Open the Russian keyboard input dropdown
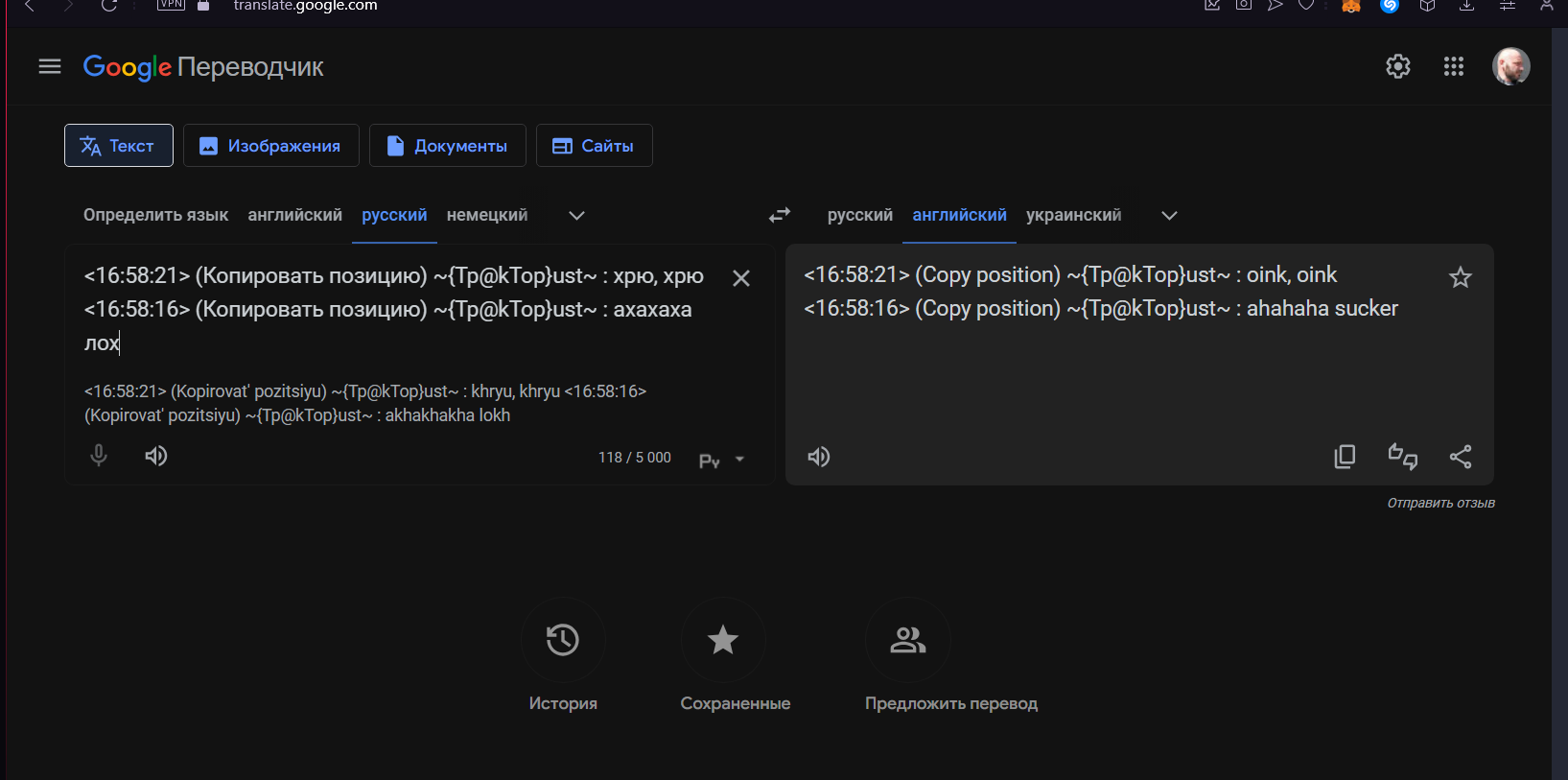This screenshot has height=780, width=1568. (739, 460)
